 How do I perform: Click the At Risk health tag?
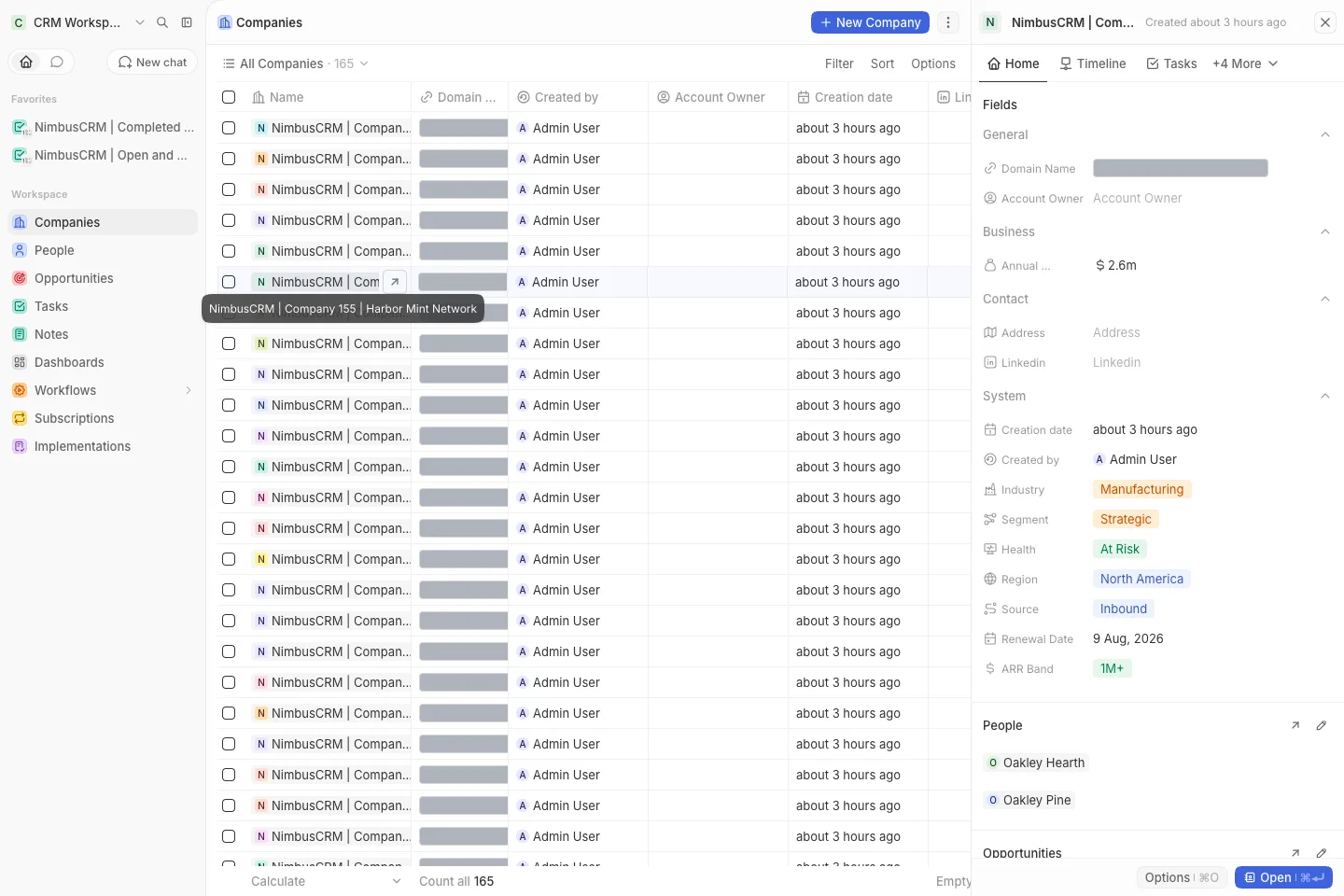click(x=1120, y=549)
